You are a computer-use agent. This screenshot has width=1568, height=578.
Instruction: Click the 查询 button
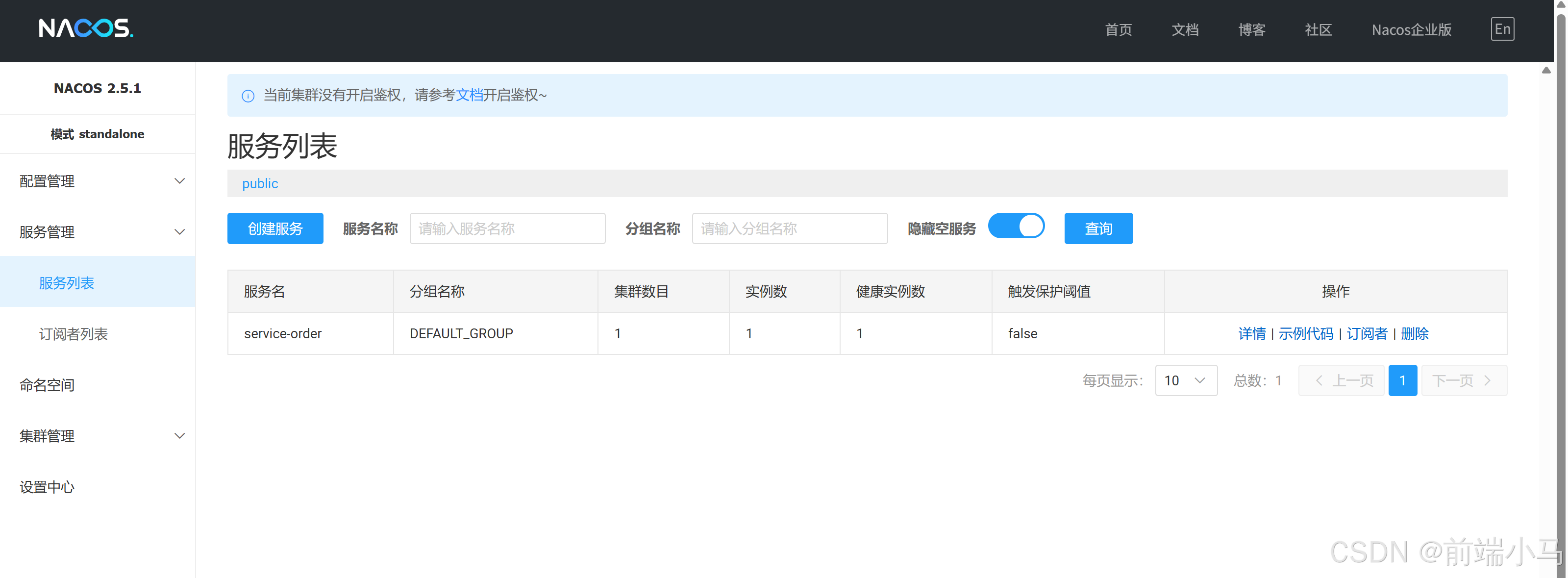(x=1098, y=228)
